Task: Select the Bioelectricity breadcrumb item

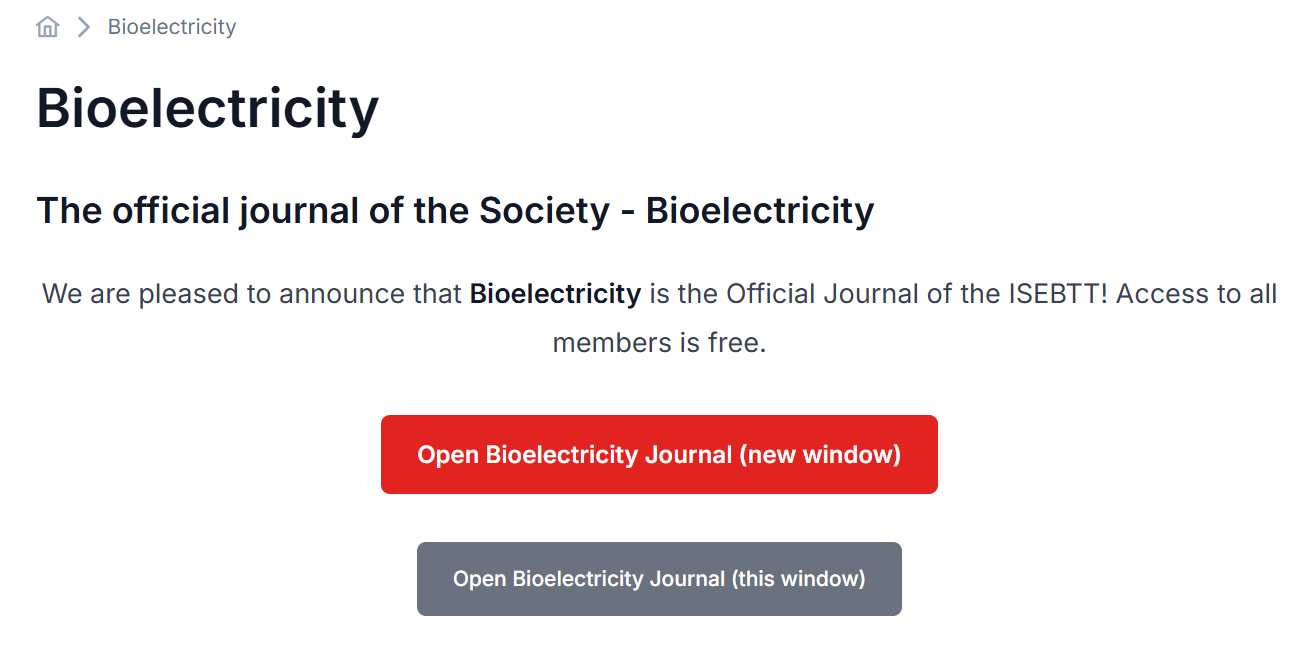Action: click(172, 27)
